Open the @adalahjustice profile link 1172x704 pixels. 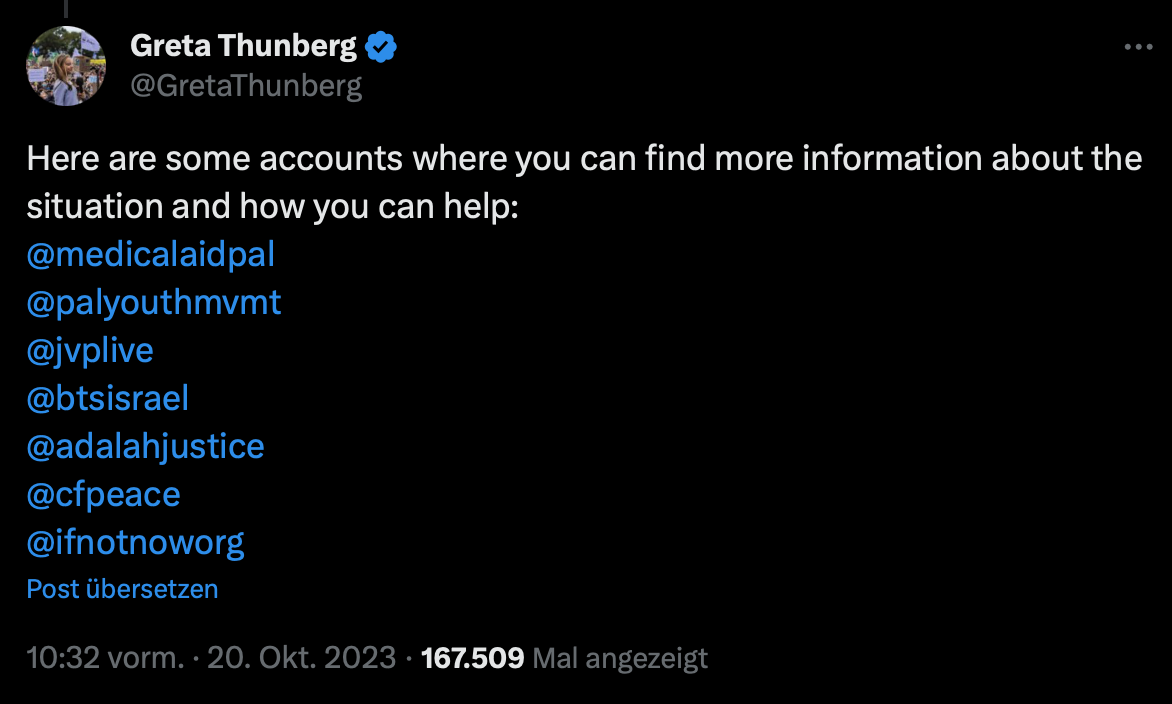[145, 446]
